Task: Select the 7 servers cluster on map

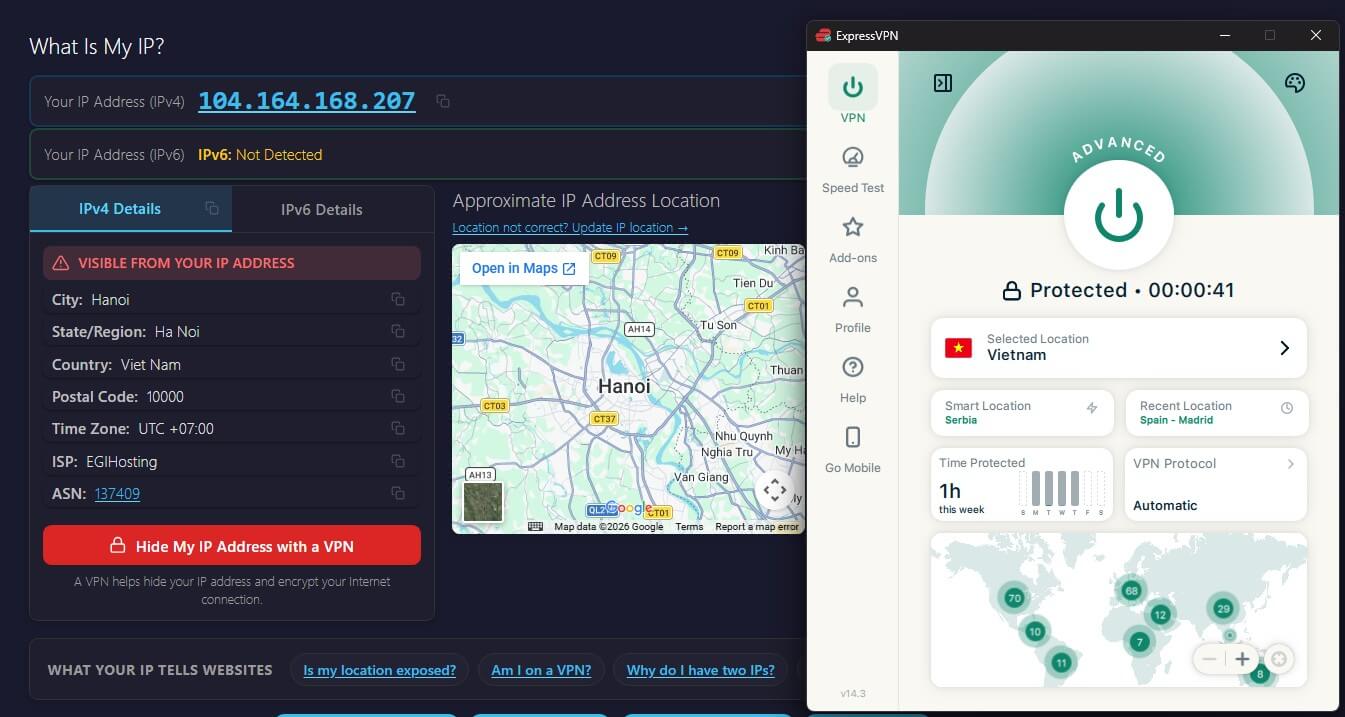Action: click(1139, 641)
